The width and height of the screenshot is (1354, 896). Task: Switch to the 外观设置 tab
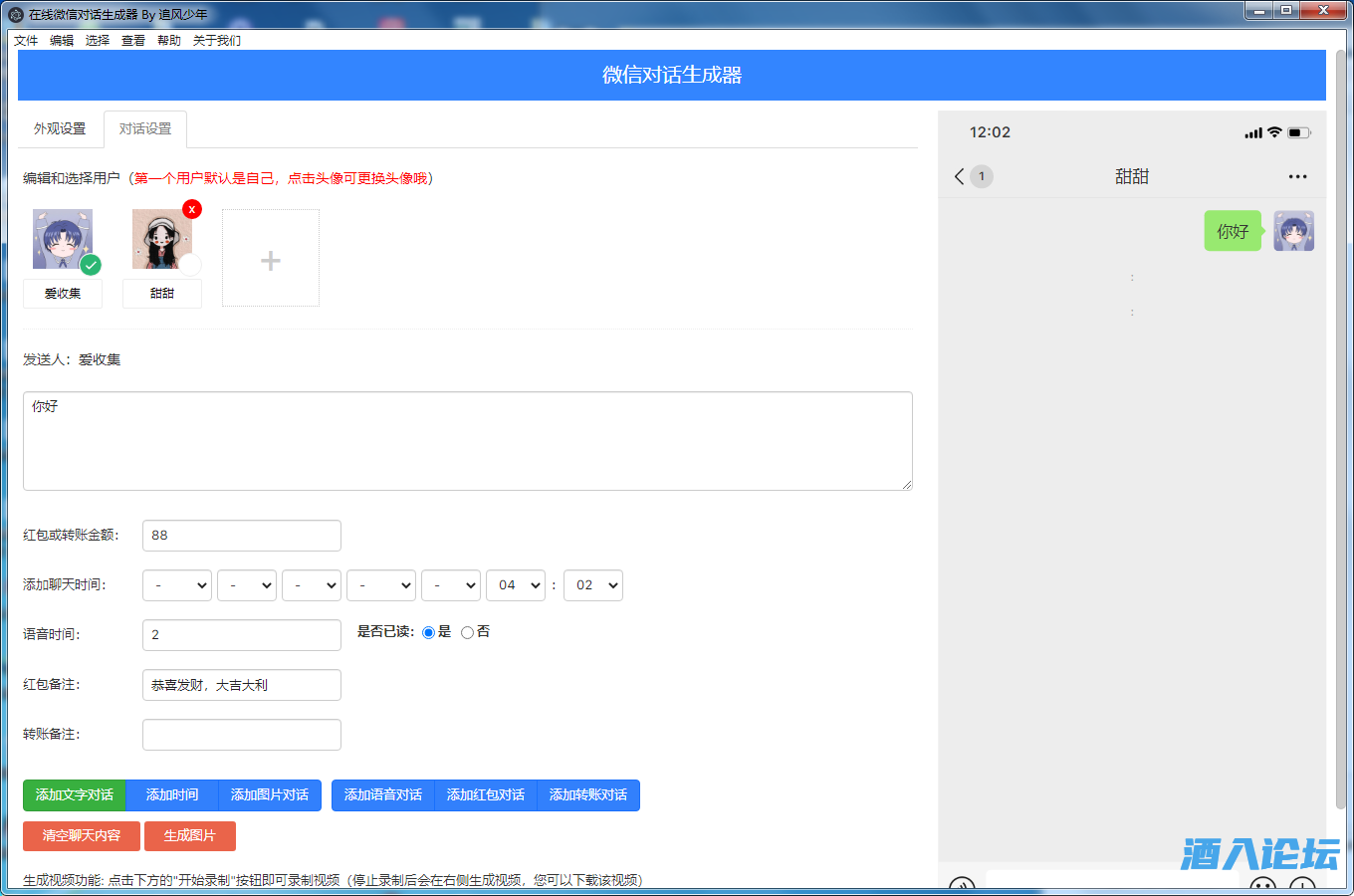(60, 129)
